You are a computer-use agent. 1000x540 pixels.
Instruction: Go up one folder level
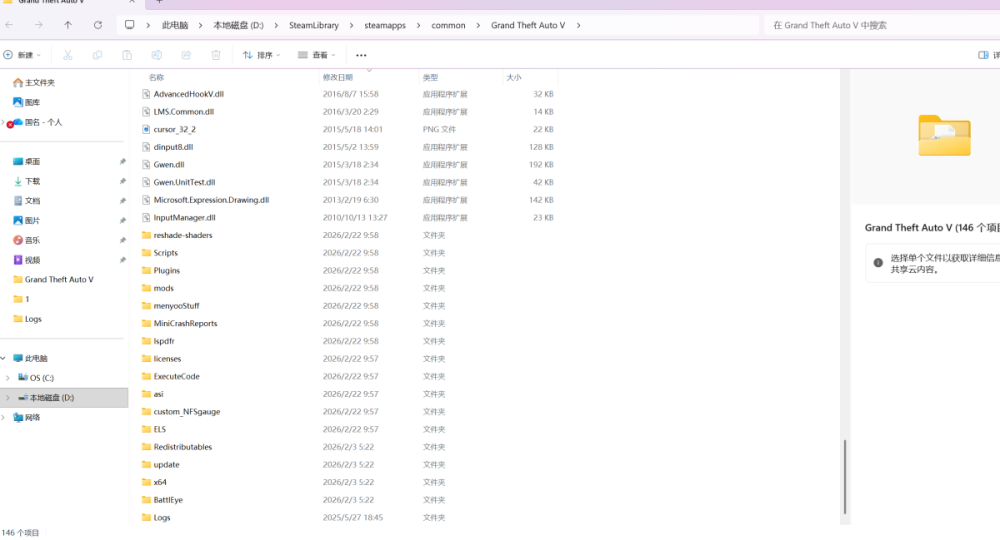pos(67,25)
